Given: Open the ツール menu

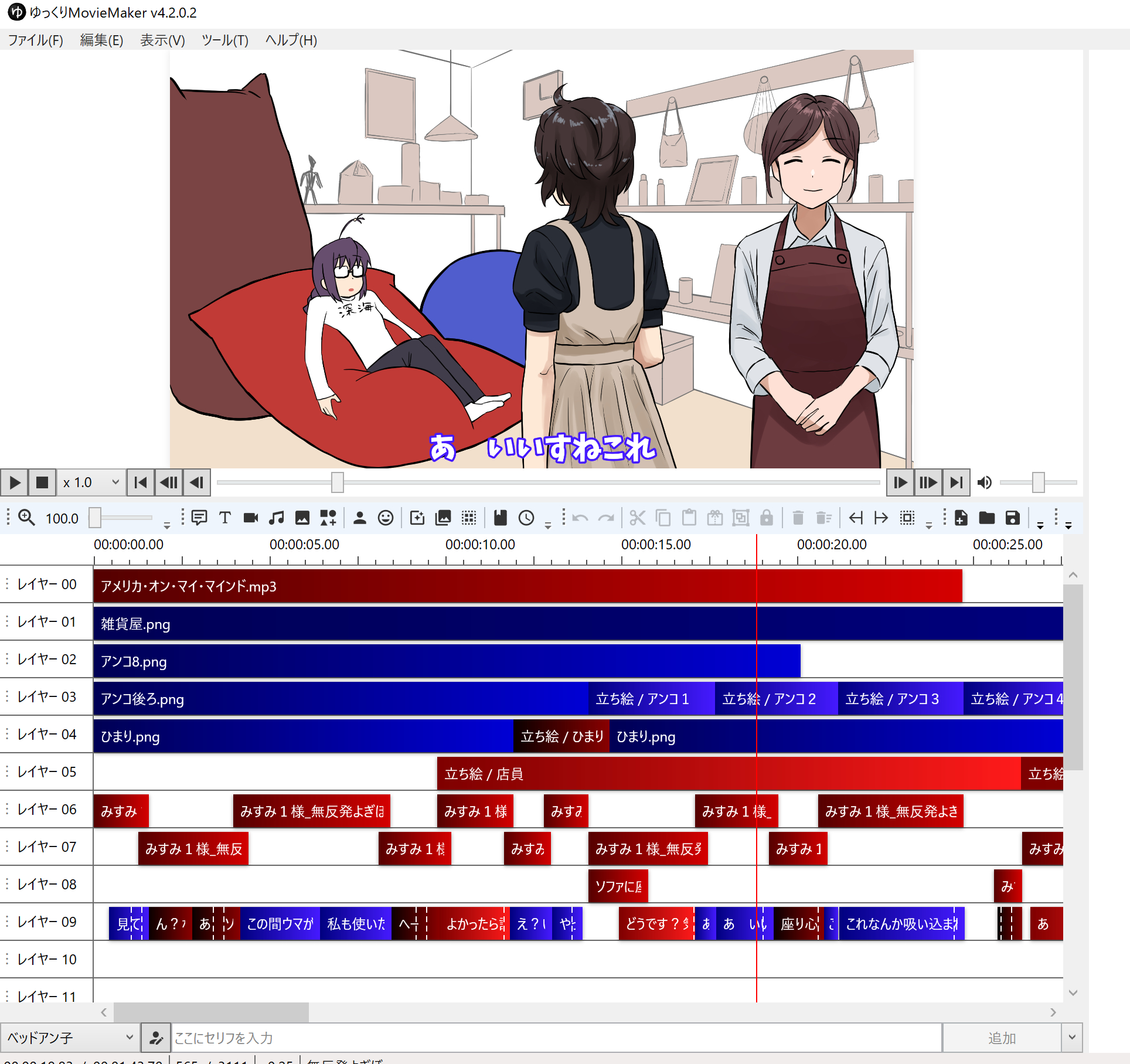Looking at the screenshot, I should click(224, 40).
